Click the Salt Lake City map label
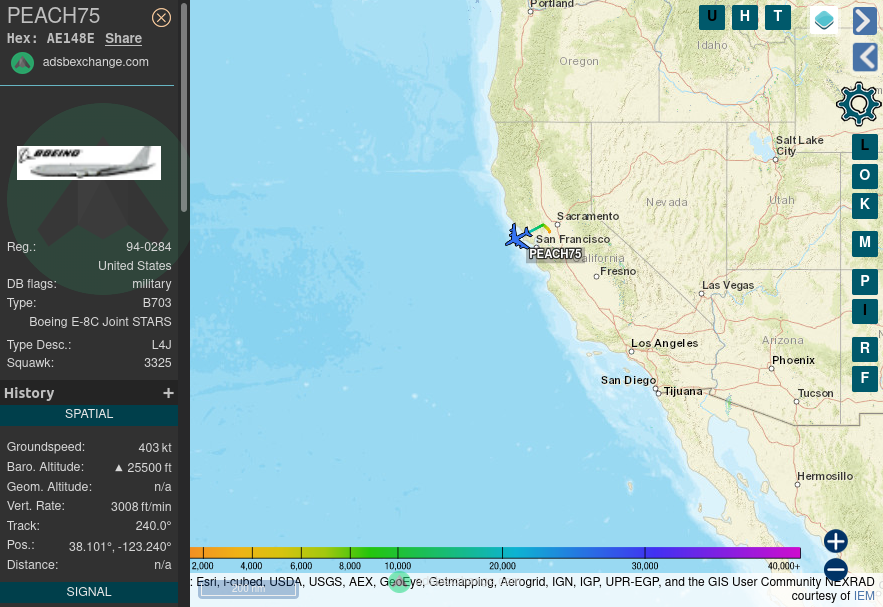Viewport: 883px width, 607px height. pos(800,145)
